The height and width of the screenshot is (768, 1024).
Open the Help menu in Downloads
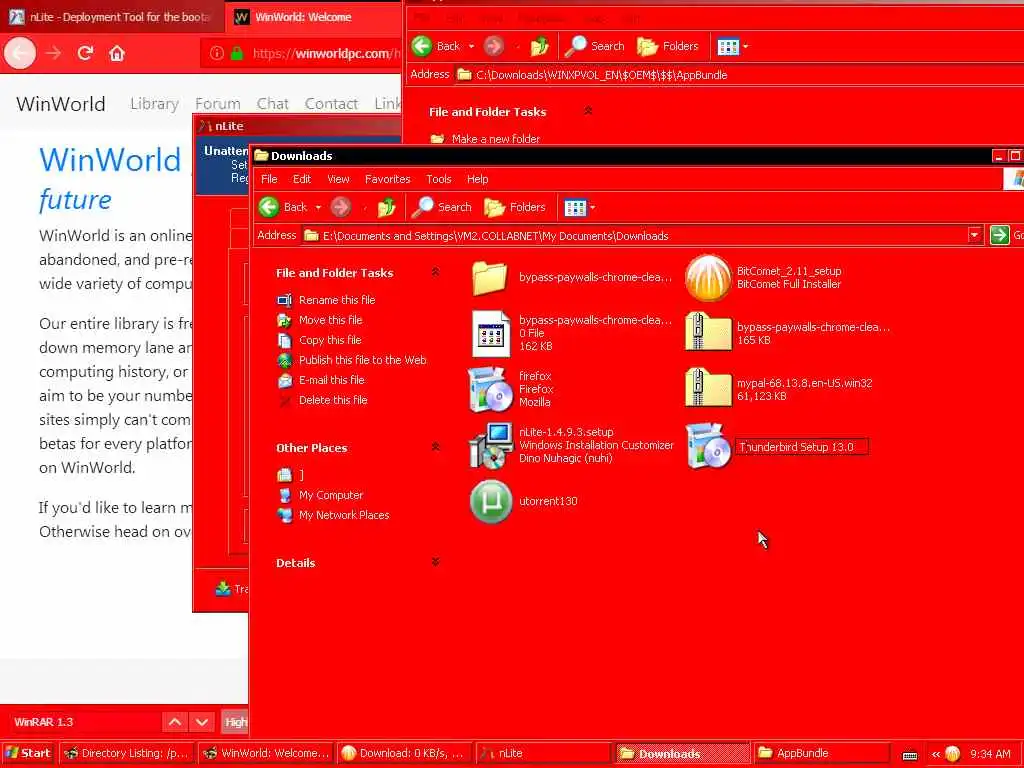pyautogui.click(x=477, y=179)
